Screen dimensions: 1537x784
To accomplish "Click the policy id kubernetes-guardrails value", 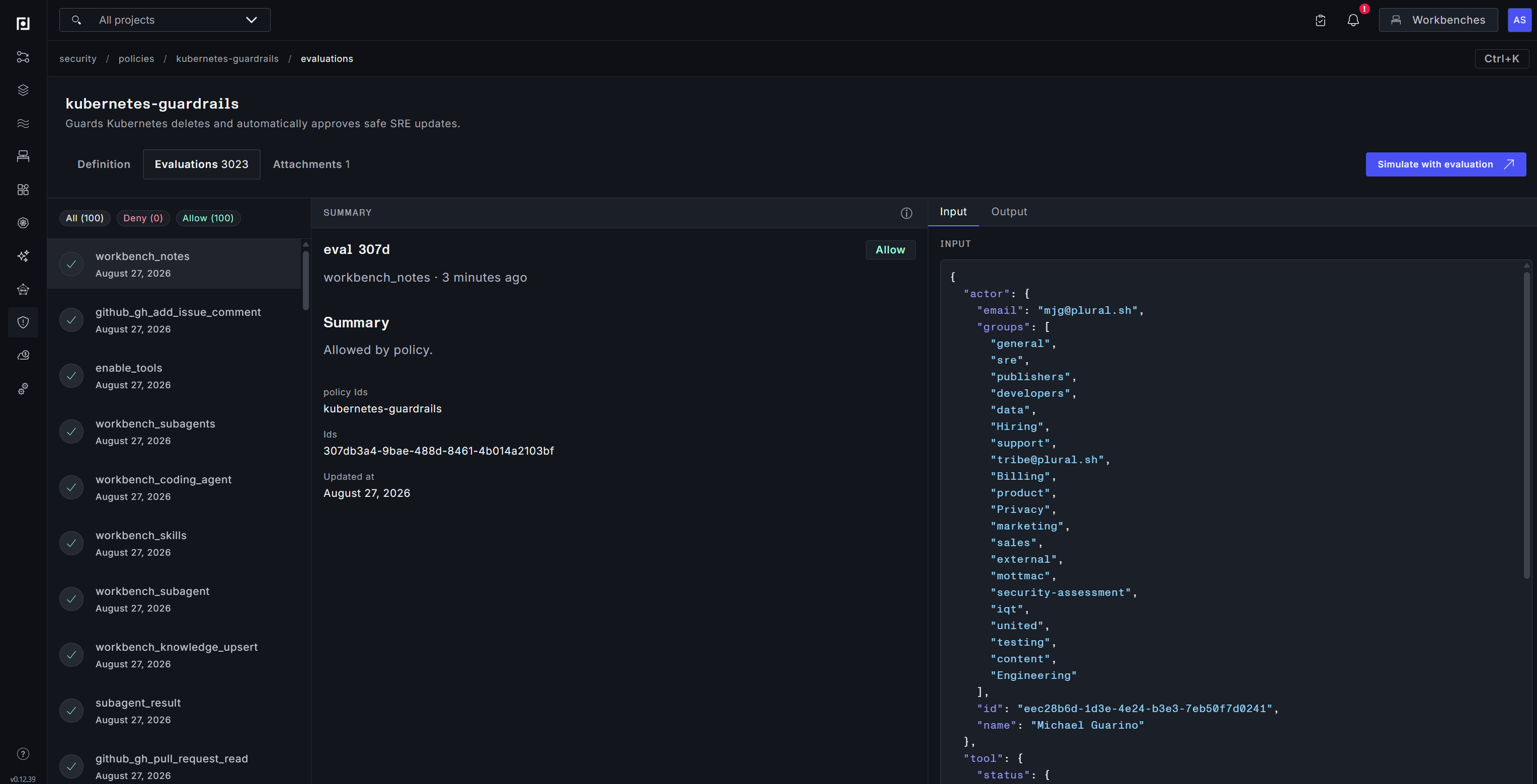I will click(382, 409).
